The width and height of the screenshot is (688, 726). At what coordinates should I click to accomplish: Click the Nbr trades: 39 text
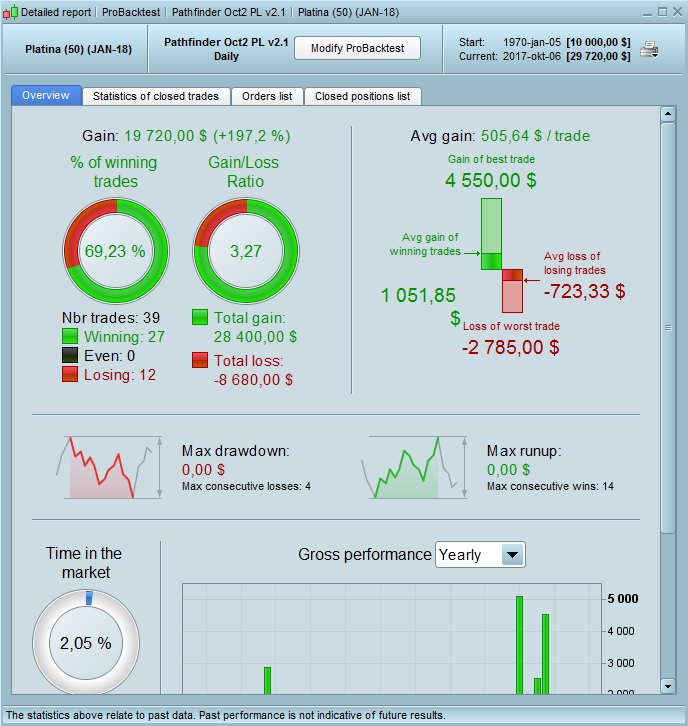(x=111, y=318)
